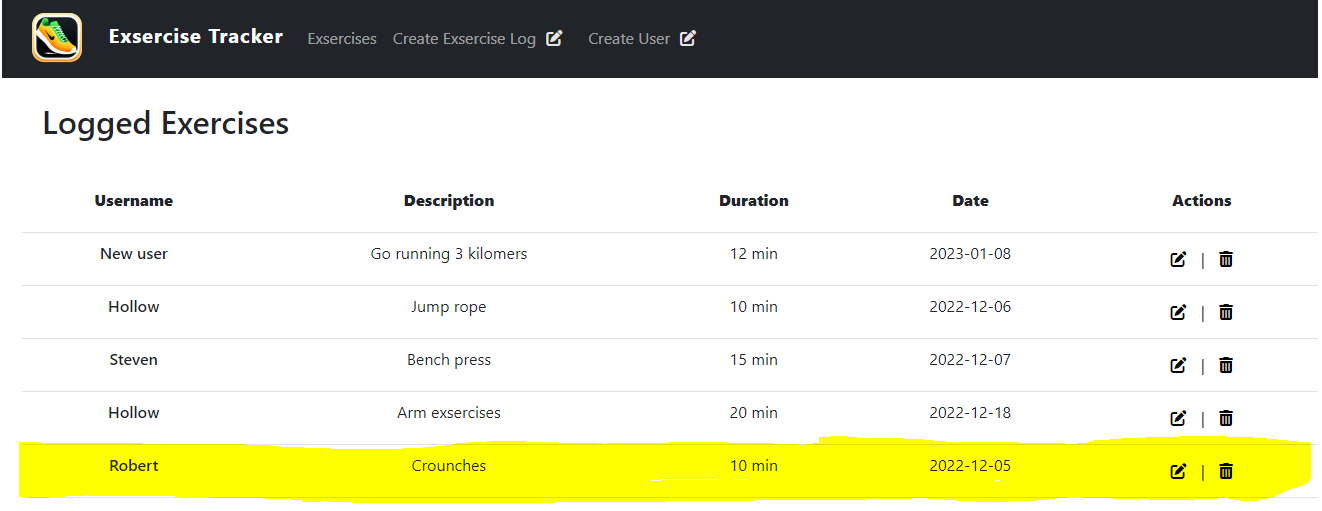Screen dimensions: 1322x511
Task: Delete Robert's Crounches entry
Action: 1226,471
